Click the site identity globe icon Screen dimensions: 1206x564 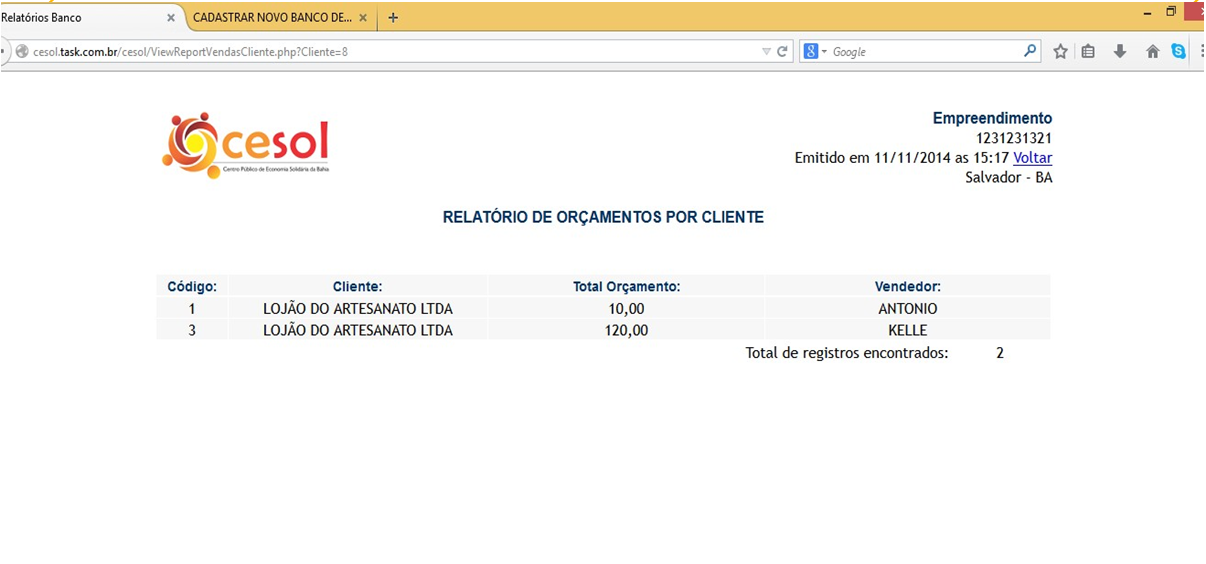(x=21, y=52)
